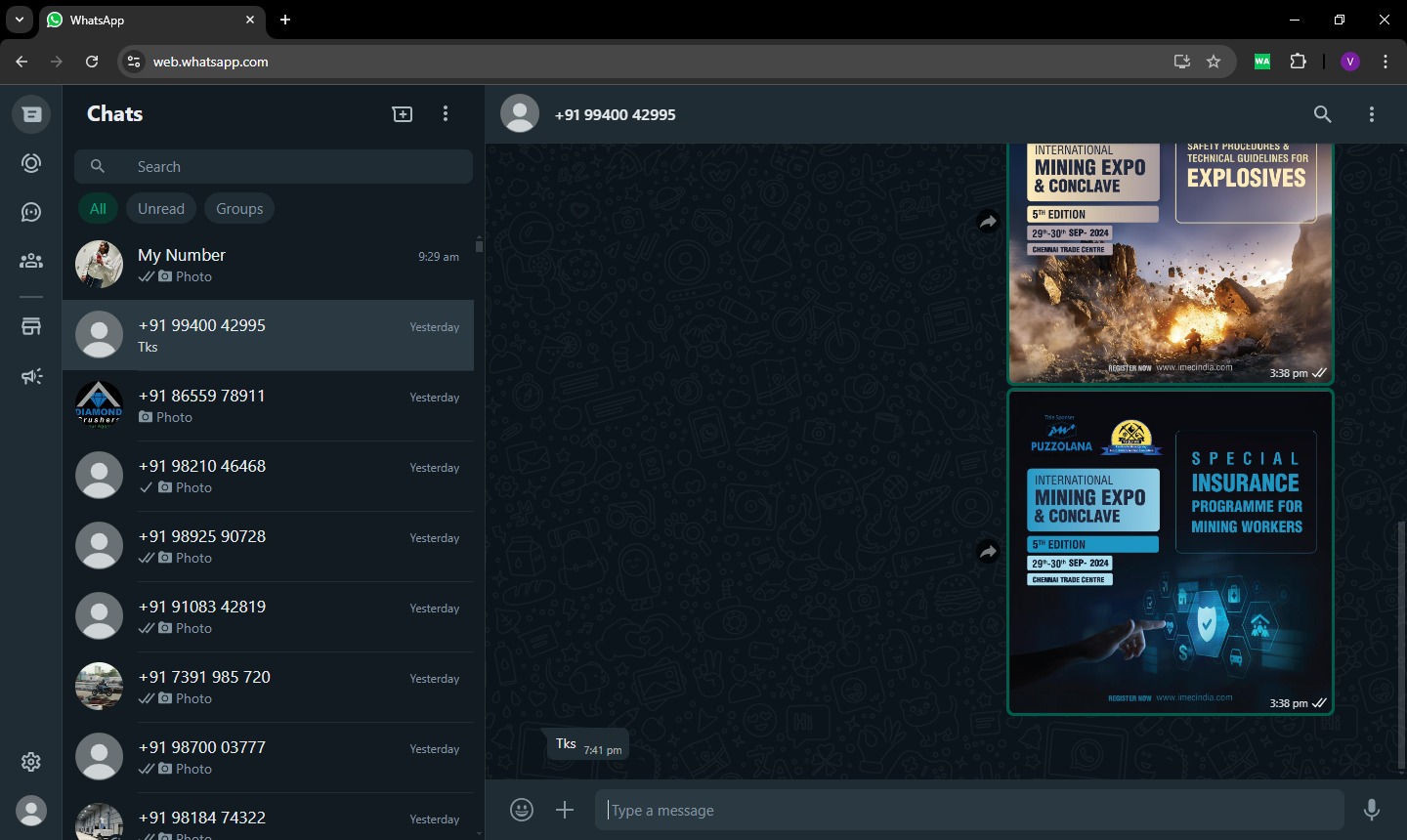Click contact name +91 99400 42995 header
Viewport: 1407px width, 840px height.
[615, 114]
